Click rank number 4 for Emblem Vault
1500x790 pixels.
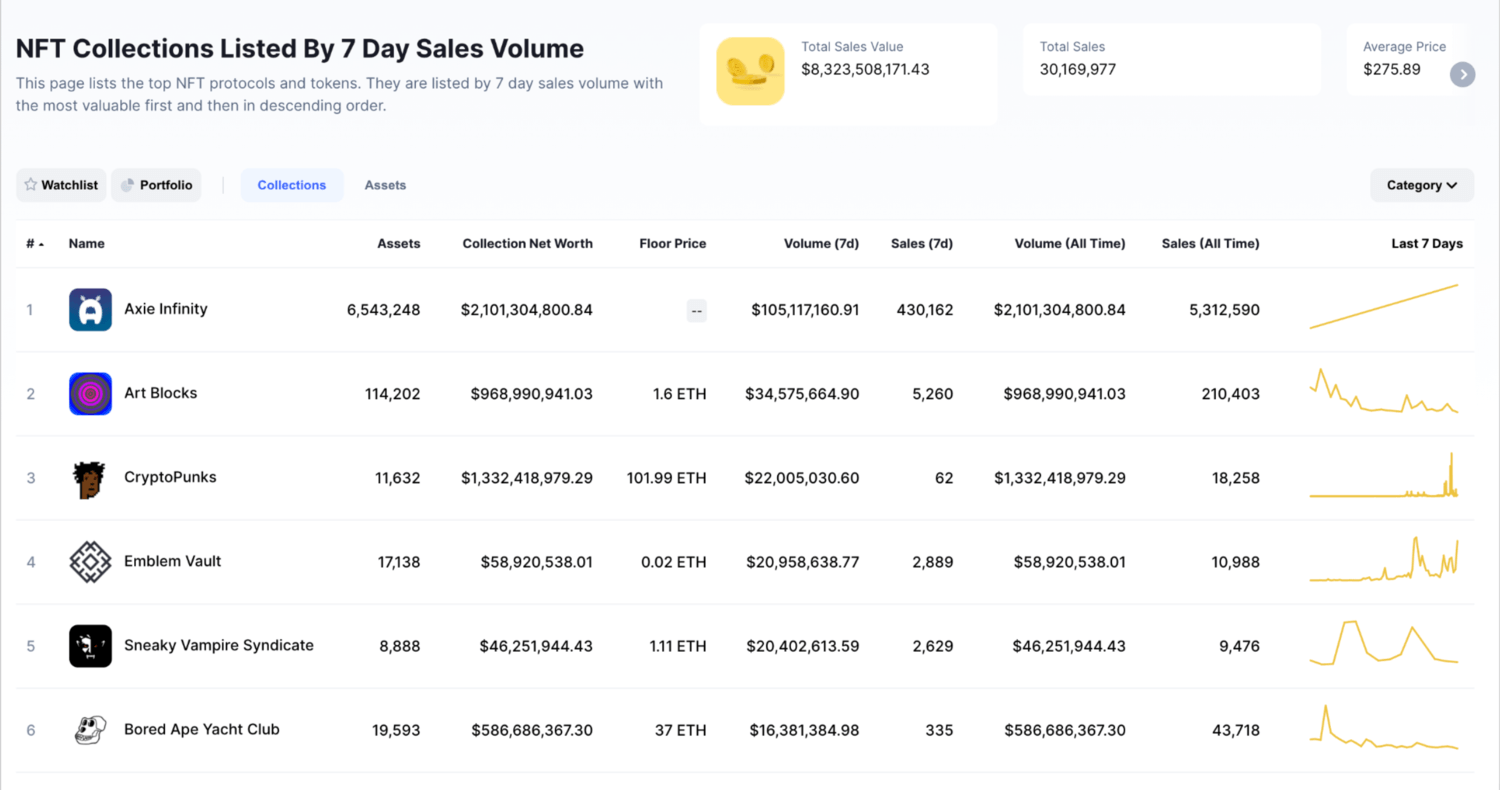(x=31, y=562)
